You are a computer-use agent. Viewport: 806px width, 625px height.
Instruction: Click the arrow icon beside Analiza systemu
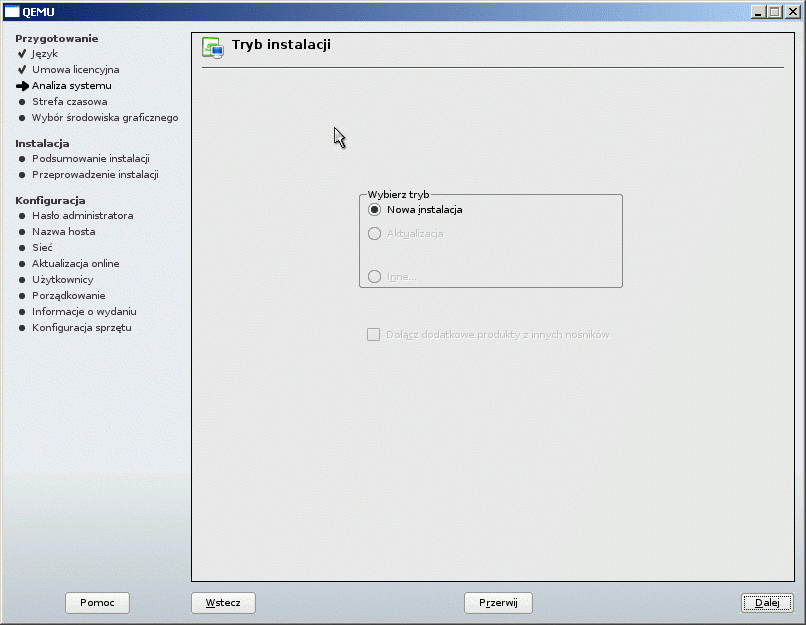(x=22, y=86)
